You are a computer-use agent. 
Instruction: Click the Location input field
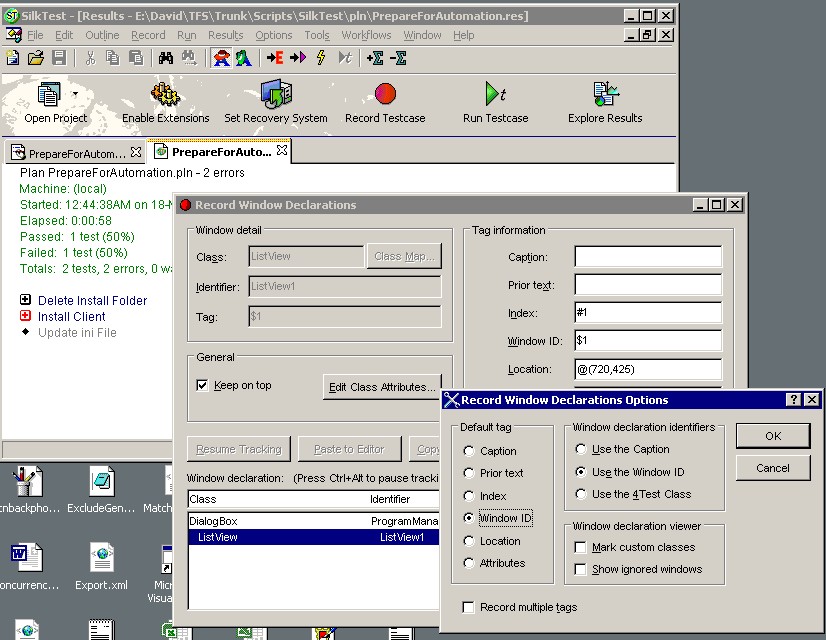click(648, 369)
